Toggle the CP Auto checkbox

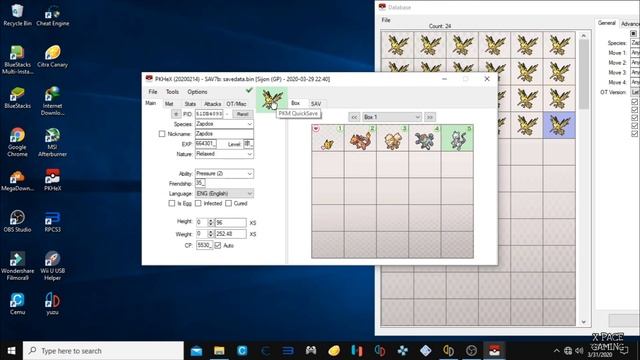point(218,245)
